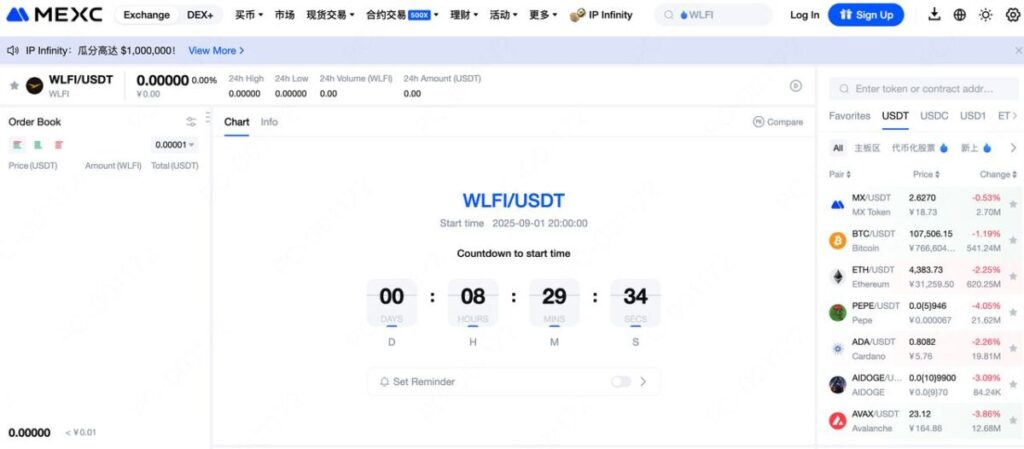
Task: Sort market list by Pair
Action: click(x=840, y=174)
